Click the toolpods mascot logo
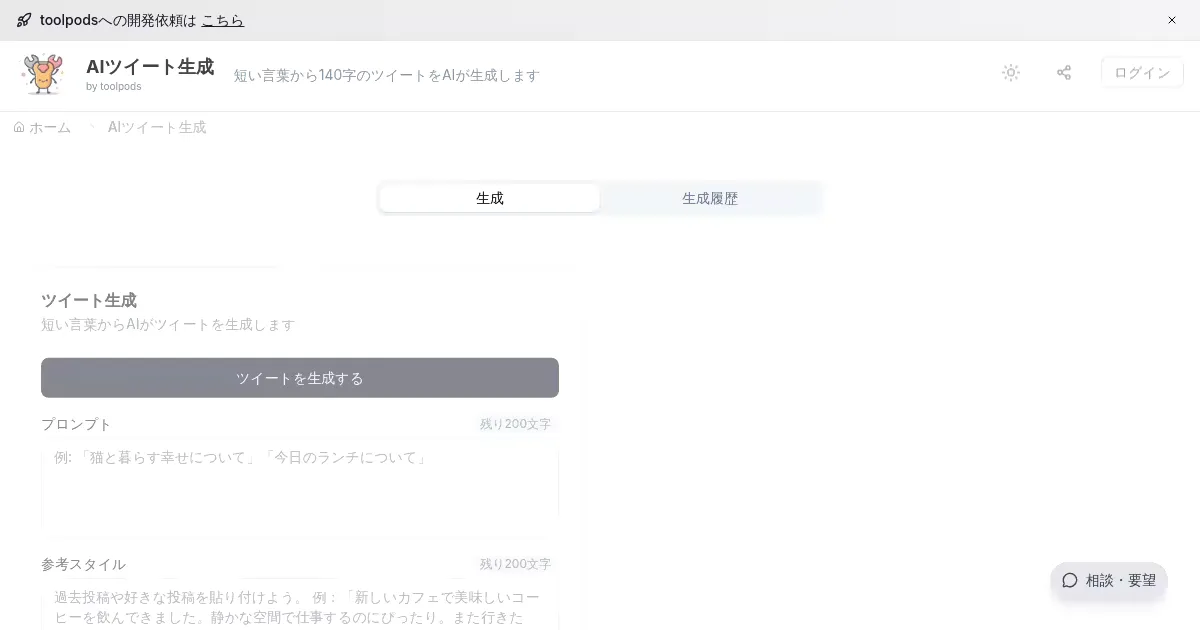The image size is (1200, 630). coord(43,74)
